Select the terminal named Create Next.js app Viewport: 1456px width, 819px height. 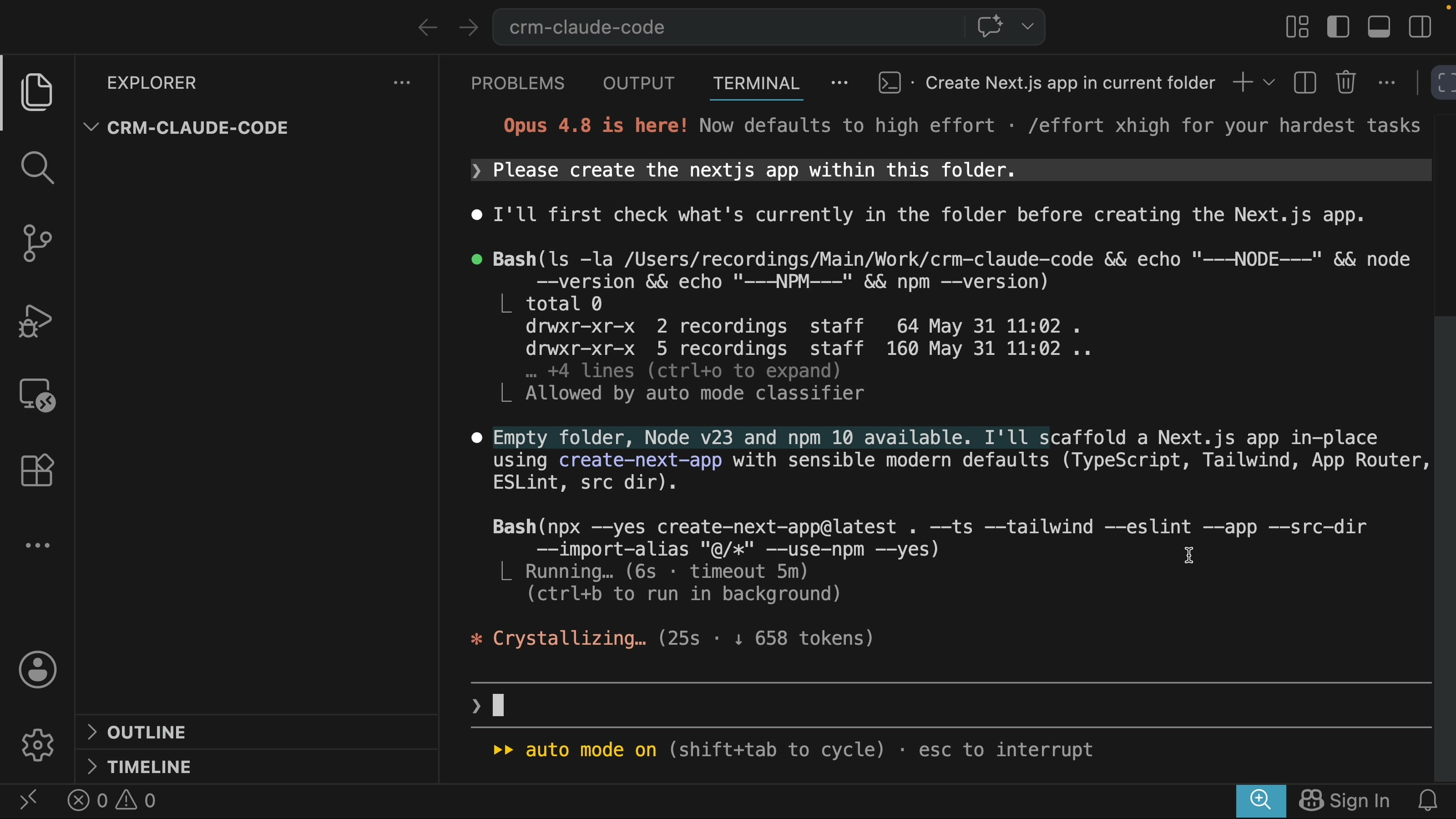pyautogui.click(x=1070, y=83)
